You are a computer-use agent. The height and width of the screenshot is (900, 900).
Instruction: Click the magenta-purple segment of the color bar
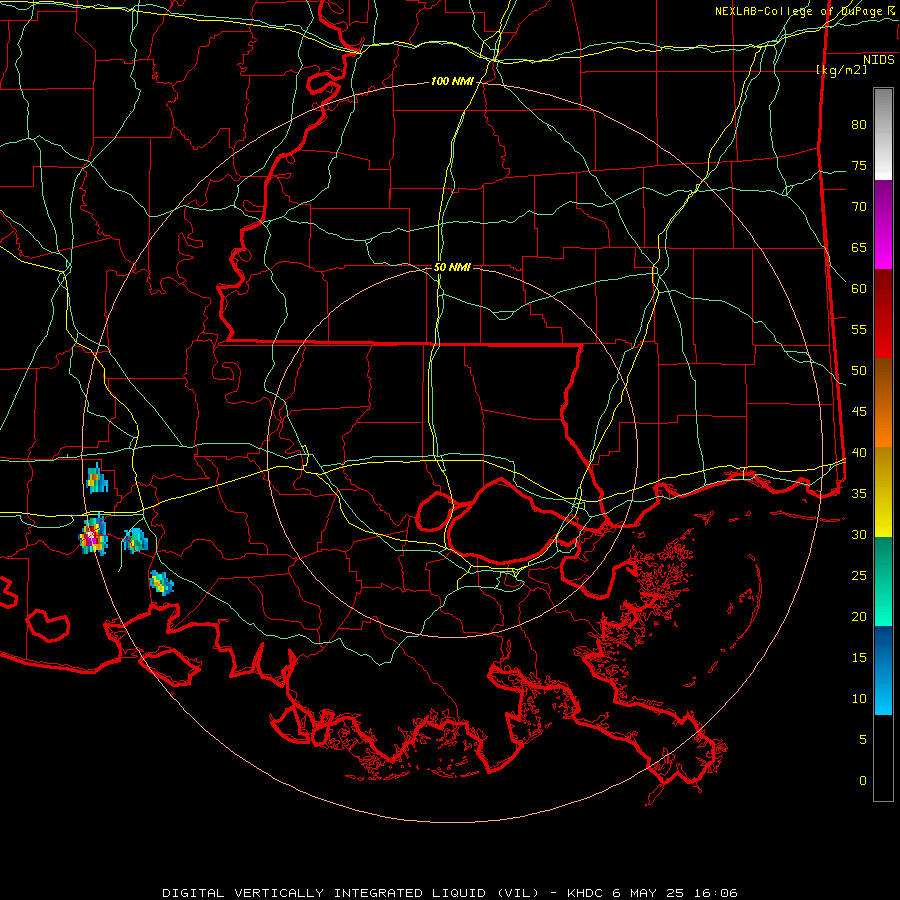(x=883, y=224)
